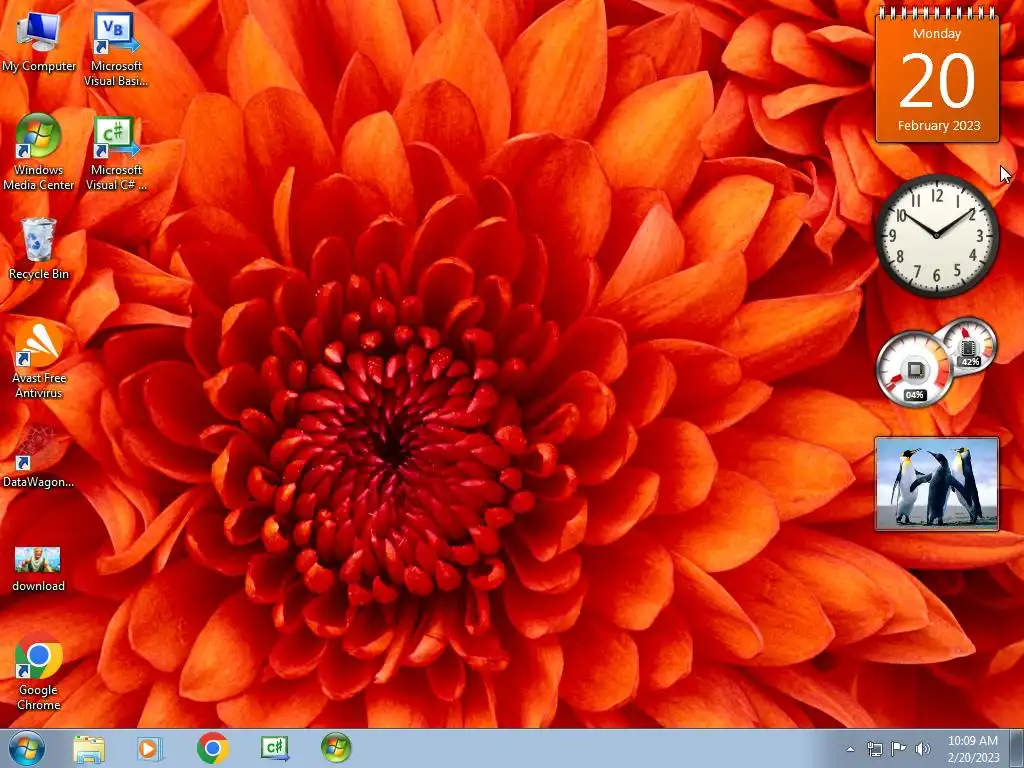This screenshot has width=1024, height=768.
Task: Click the Show desktop button
Action: (1017, 748)
